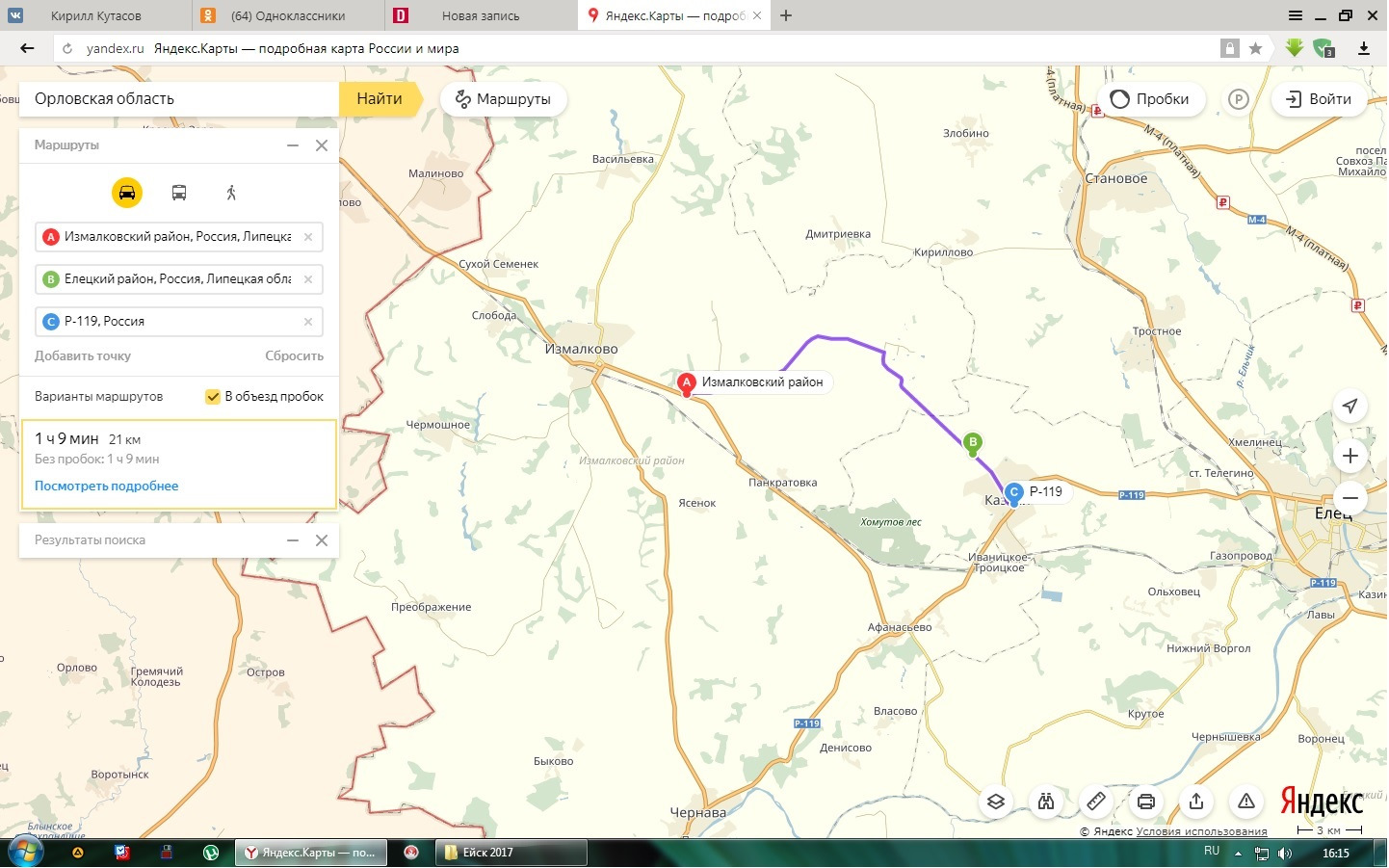Reset the route with Сбросить
Screen dimensions: 1389x868
tap(295, 356)
